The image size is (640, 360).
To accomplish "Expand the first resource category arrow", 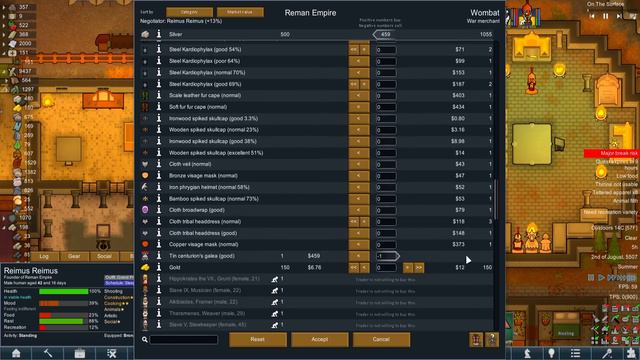I will click(x=4, y=7).
